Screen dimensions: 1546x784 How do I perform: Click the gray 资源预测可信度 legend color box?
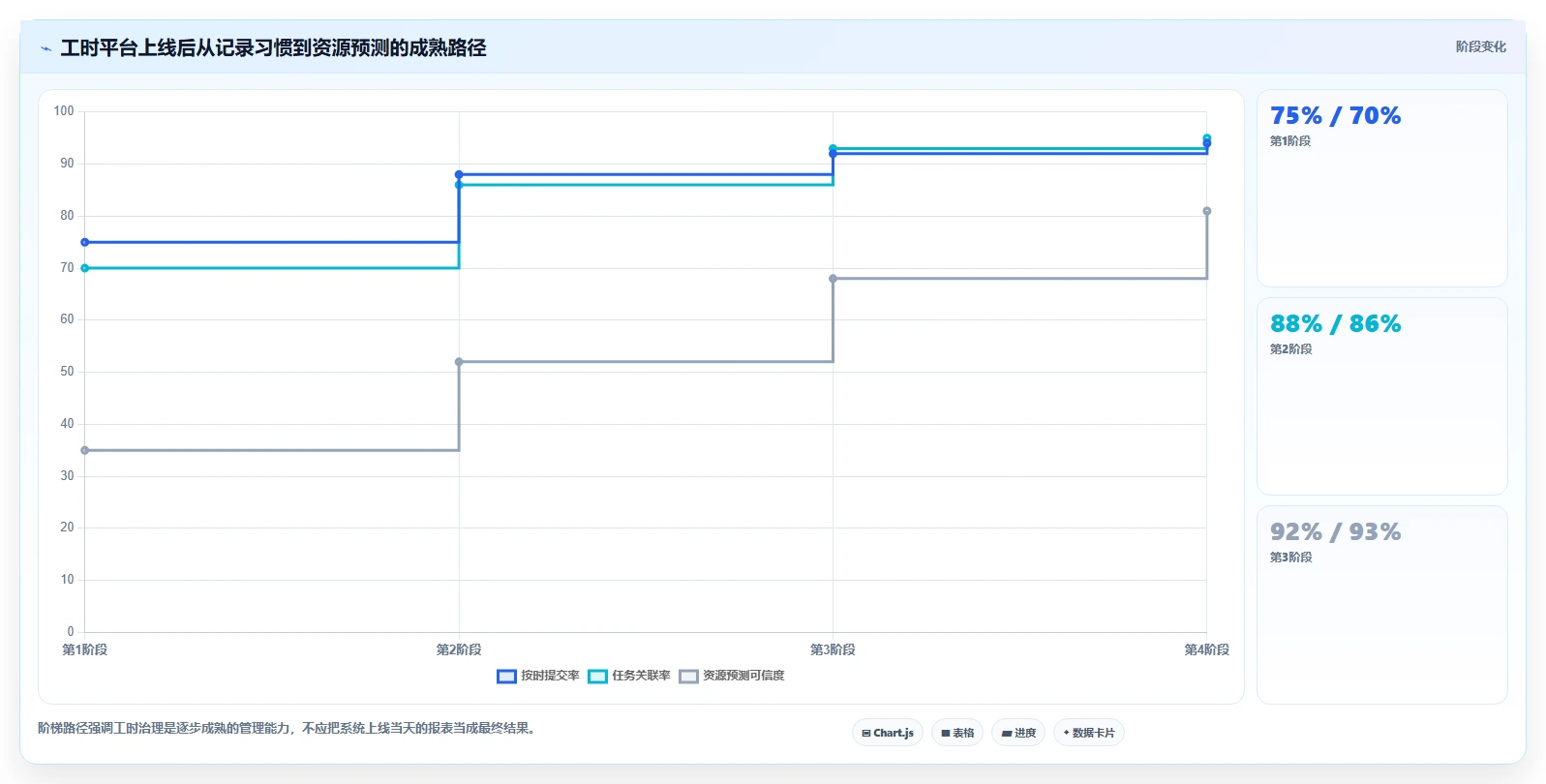coord(688,676)
